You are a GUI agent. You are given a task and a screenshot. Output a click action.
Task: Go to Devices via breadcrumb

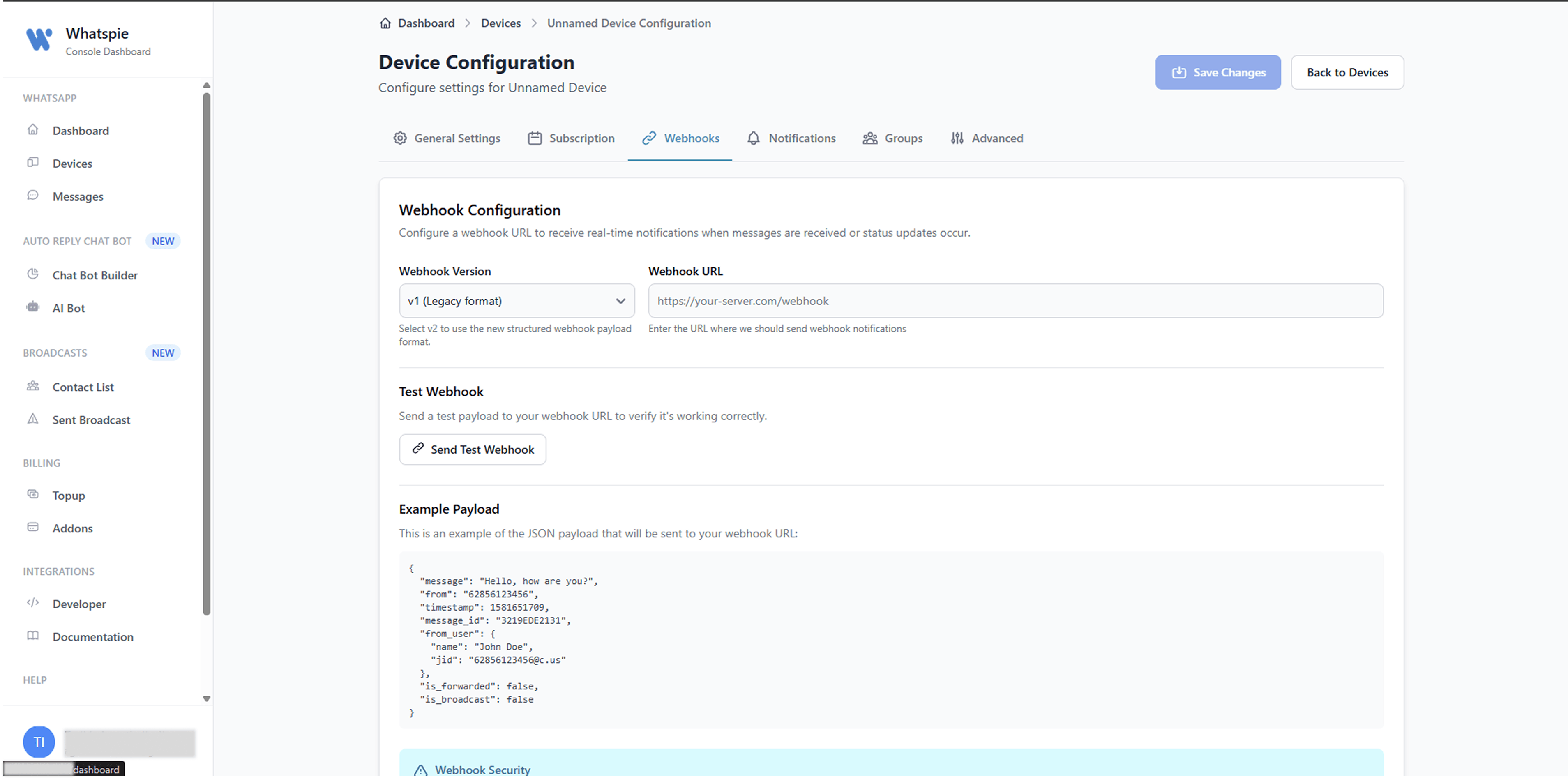[x=501, y=23]
